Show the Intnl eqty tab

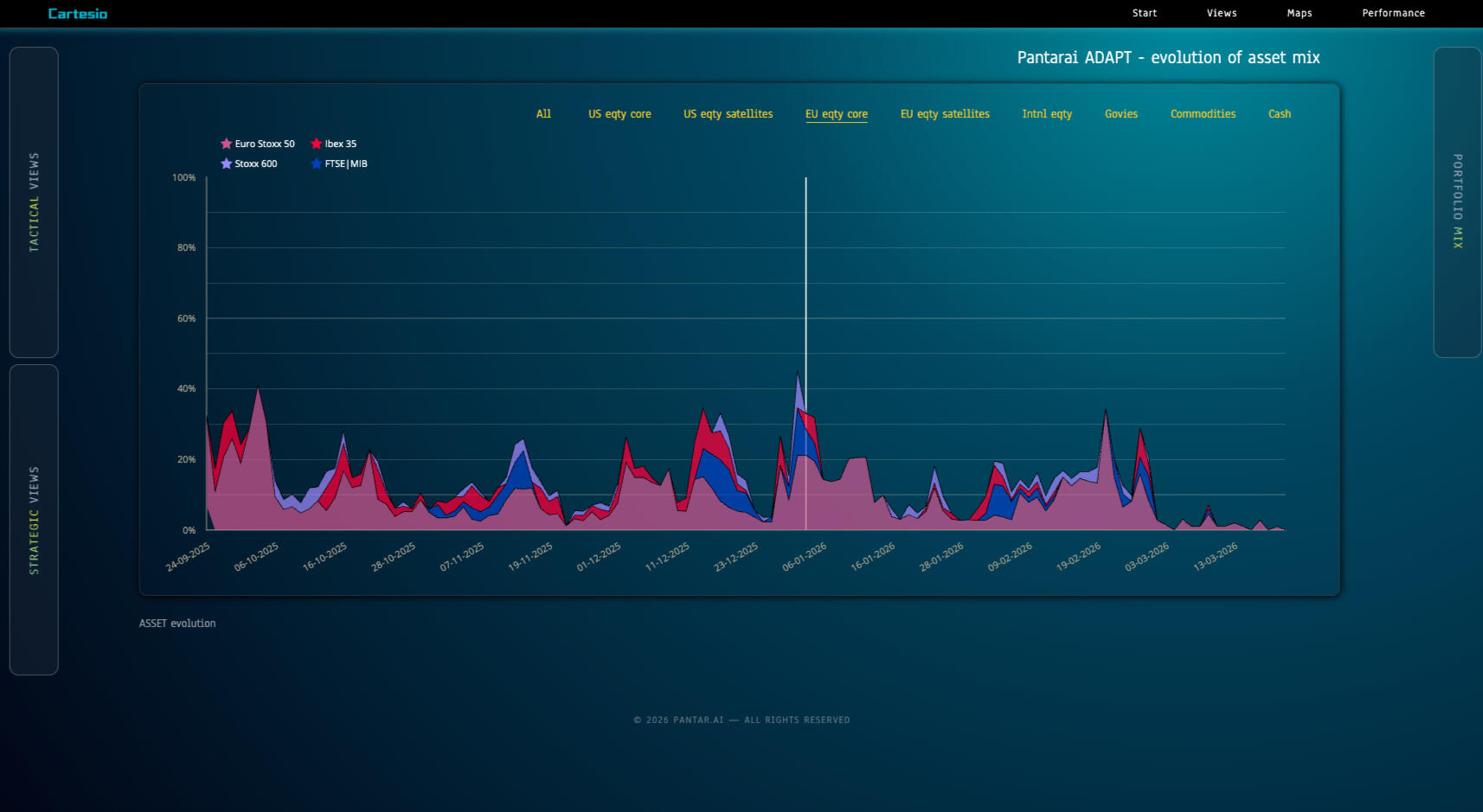(1046, 114)
